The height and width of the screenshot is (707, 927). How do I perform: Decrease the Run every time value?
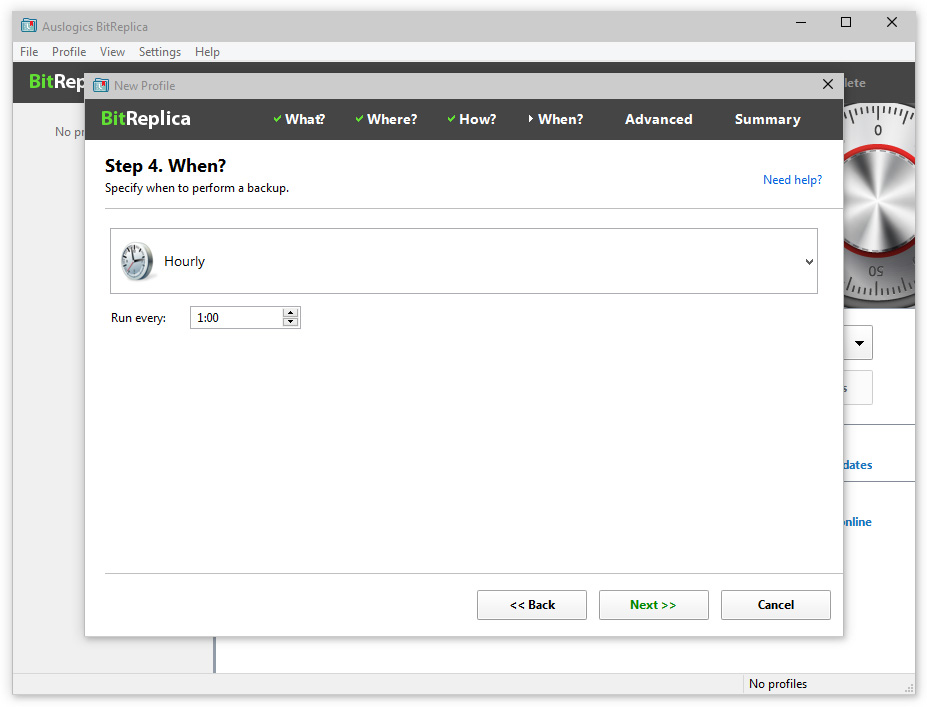coord(291,322)
